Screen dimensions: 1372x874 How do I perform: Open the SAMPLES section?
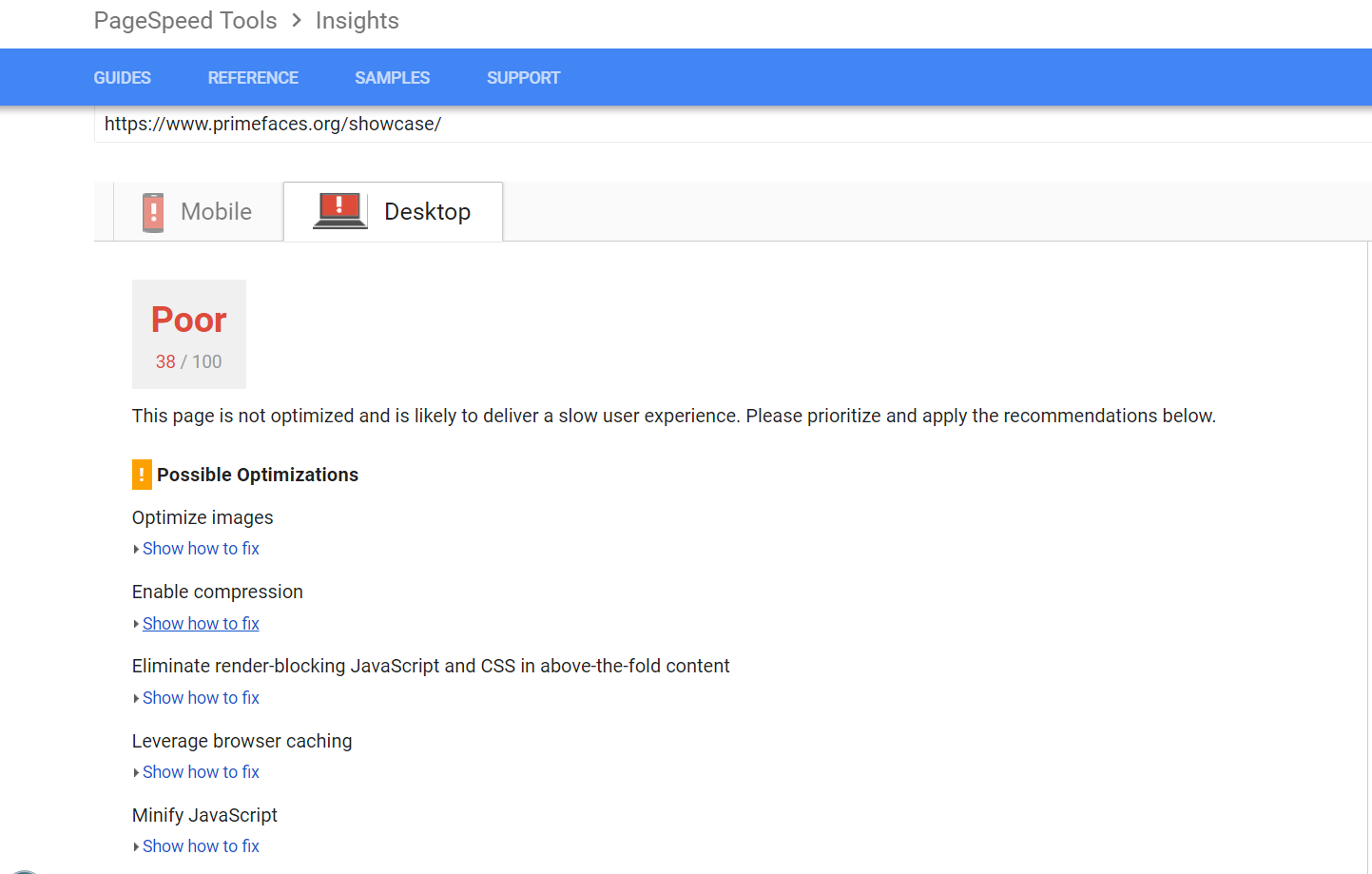point(392,77)
